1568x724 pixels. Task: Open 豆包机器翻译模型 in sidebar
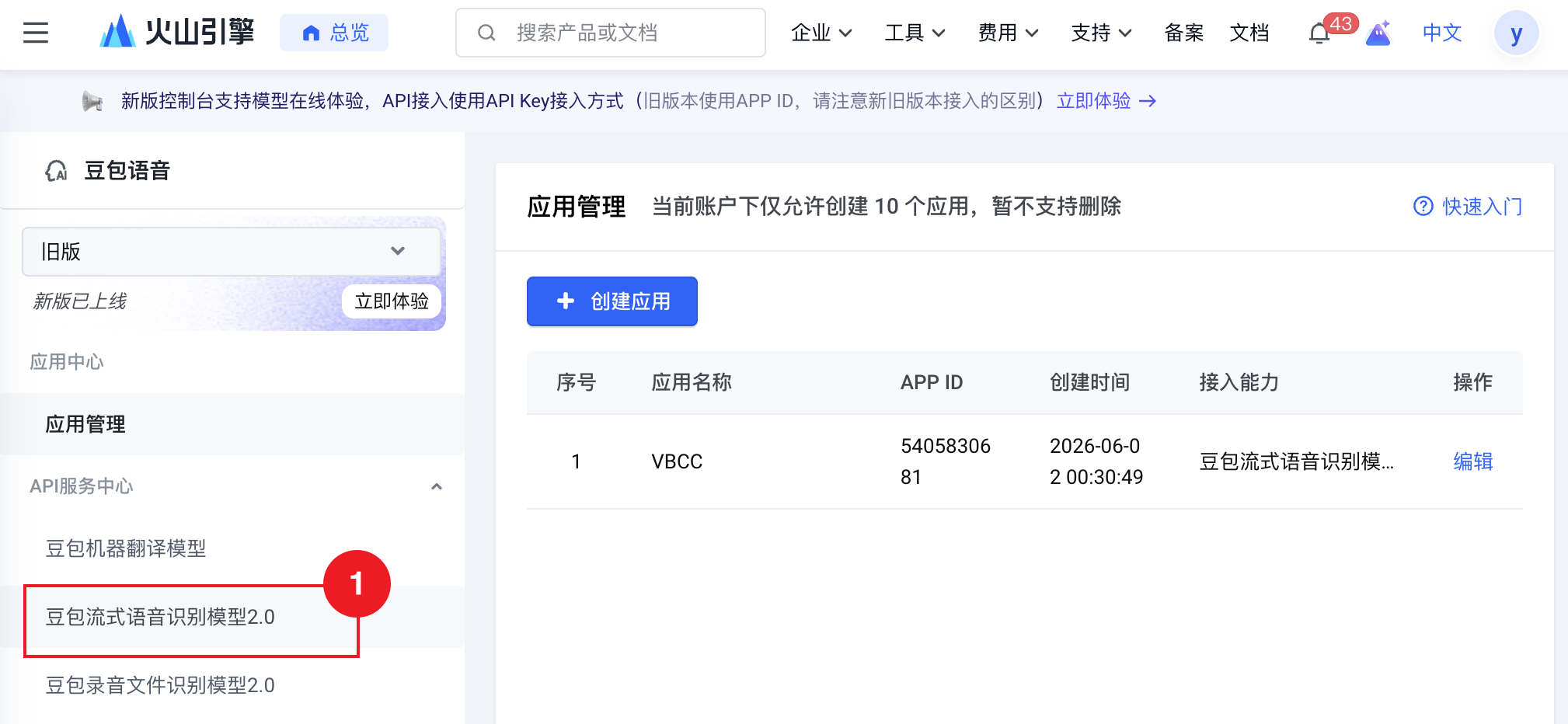click(x=126, y=548)
